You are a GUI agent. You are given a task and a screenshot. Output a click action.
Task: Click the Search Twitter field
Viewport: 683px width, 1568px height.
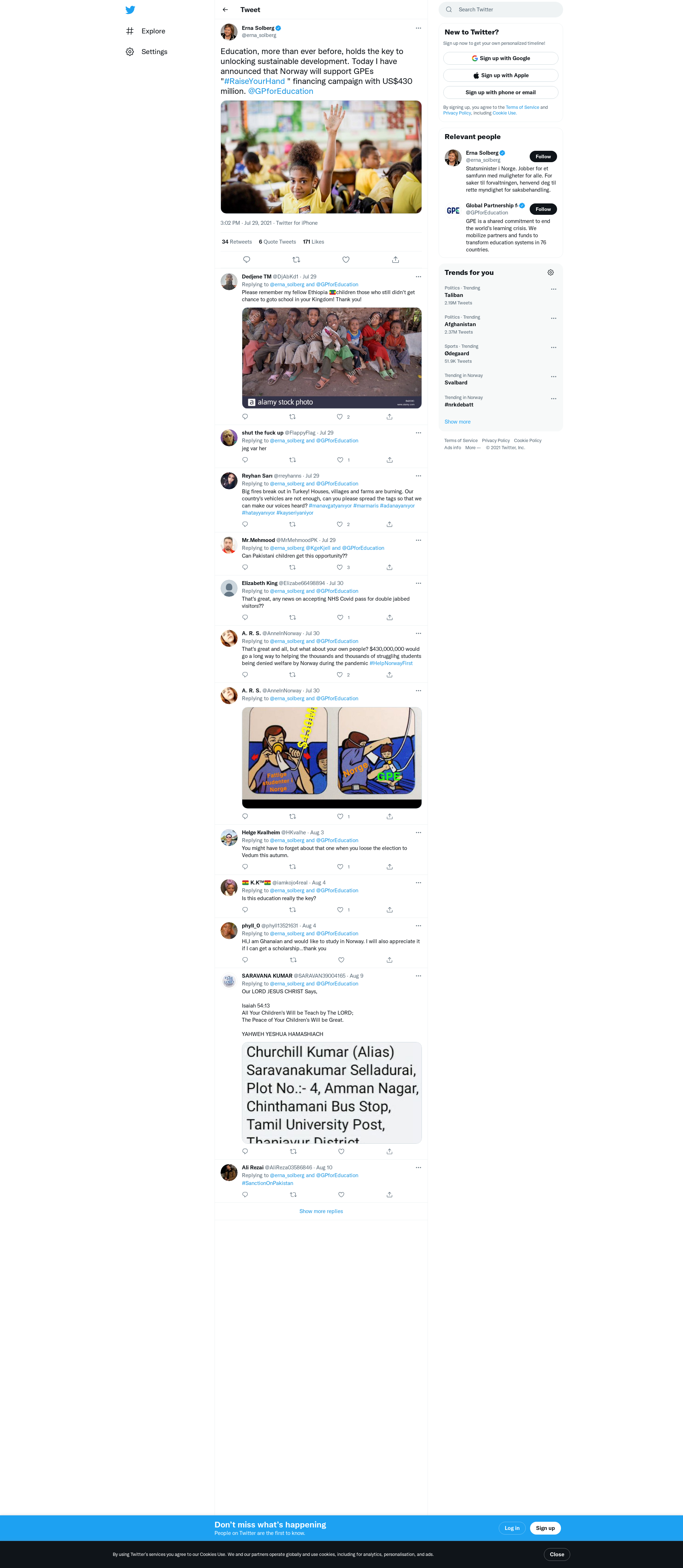pos(501,10)
